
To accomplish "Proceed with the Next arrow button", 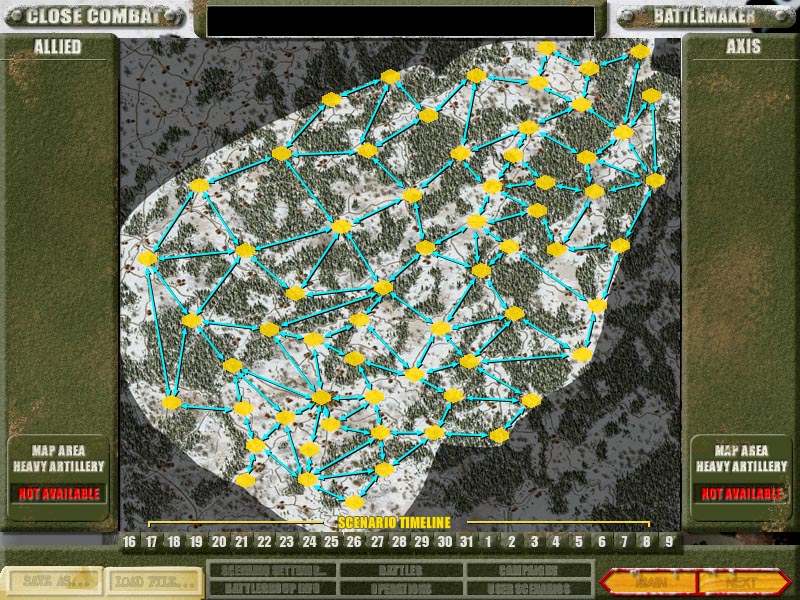I will pos(744,582).
